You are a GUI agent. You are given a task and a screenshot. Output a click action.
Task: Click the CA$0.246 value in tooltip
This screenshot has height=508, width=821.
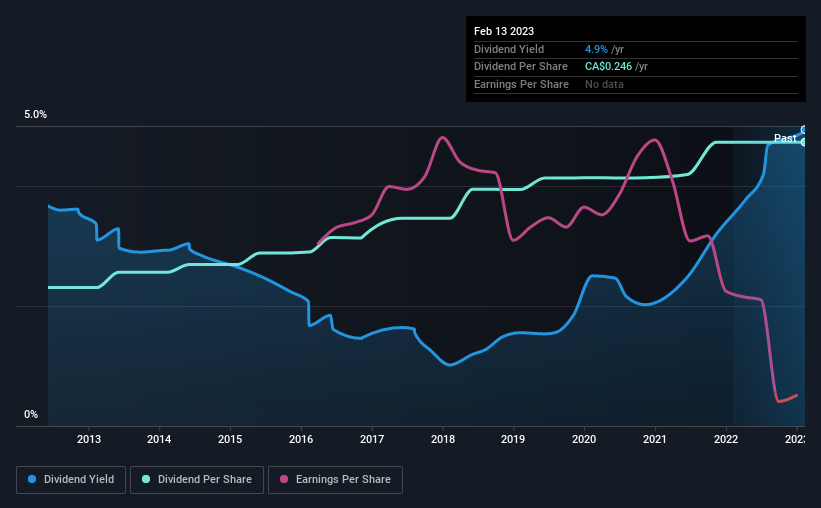(x=608, y=67)
